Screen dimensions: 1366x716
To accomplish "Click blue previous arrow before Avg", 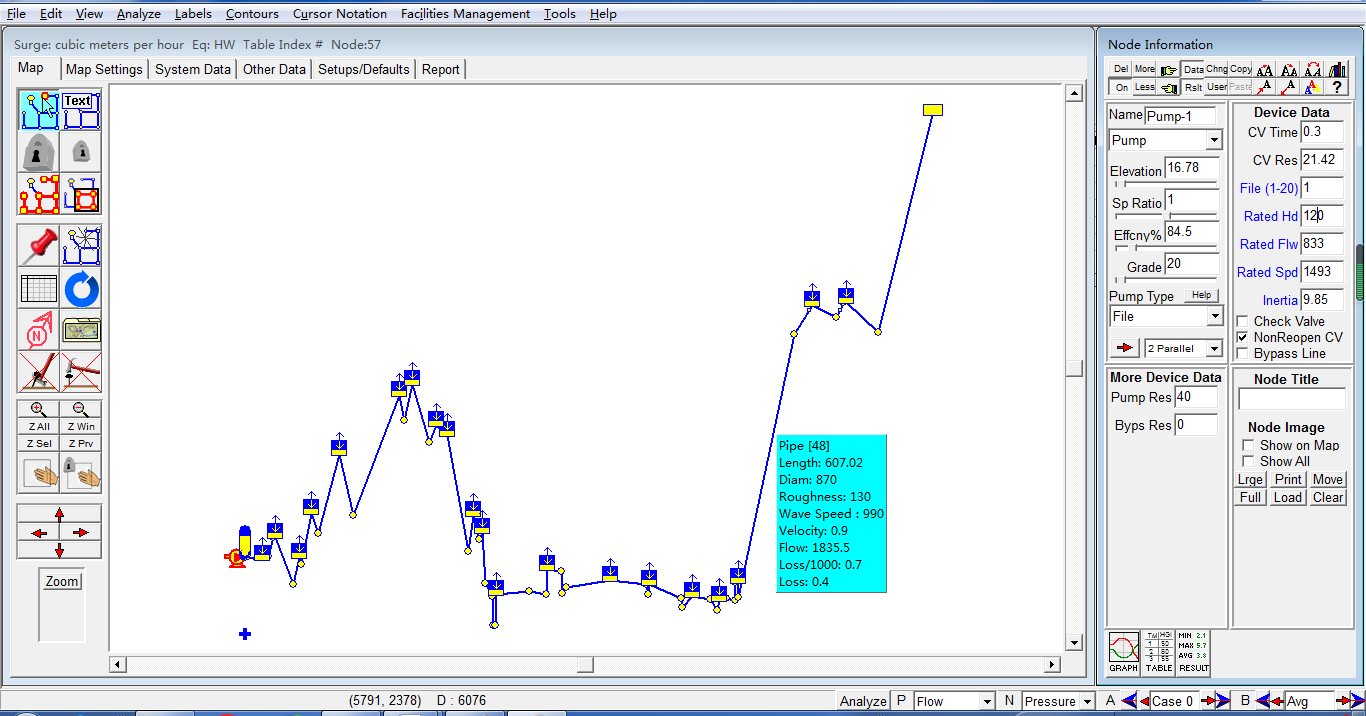I will pyautogui.click(x=1263, y=701).
